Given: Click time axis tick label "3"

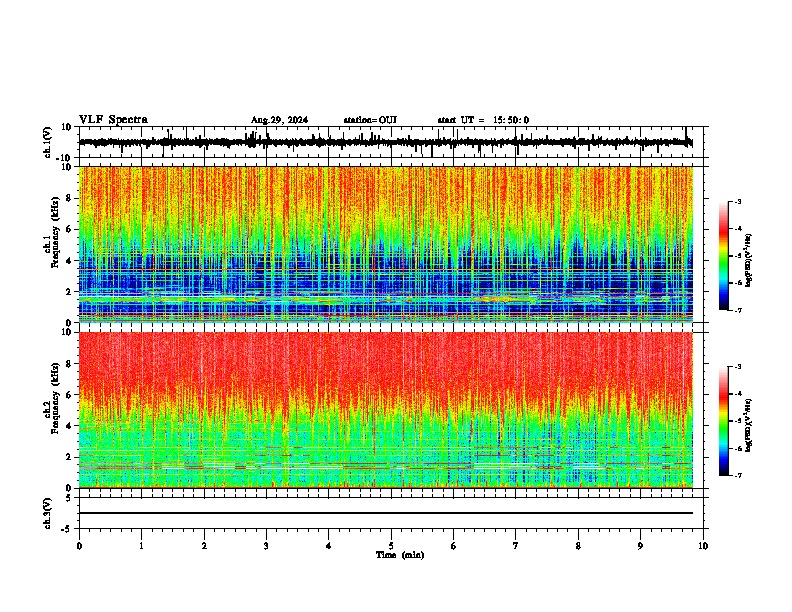Looking at the screenshot, I should [x=266, y=546].
